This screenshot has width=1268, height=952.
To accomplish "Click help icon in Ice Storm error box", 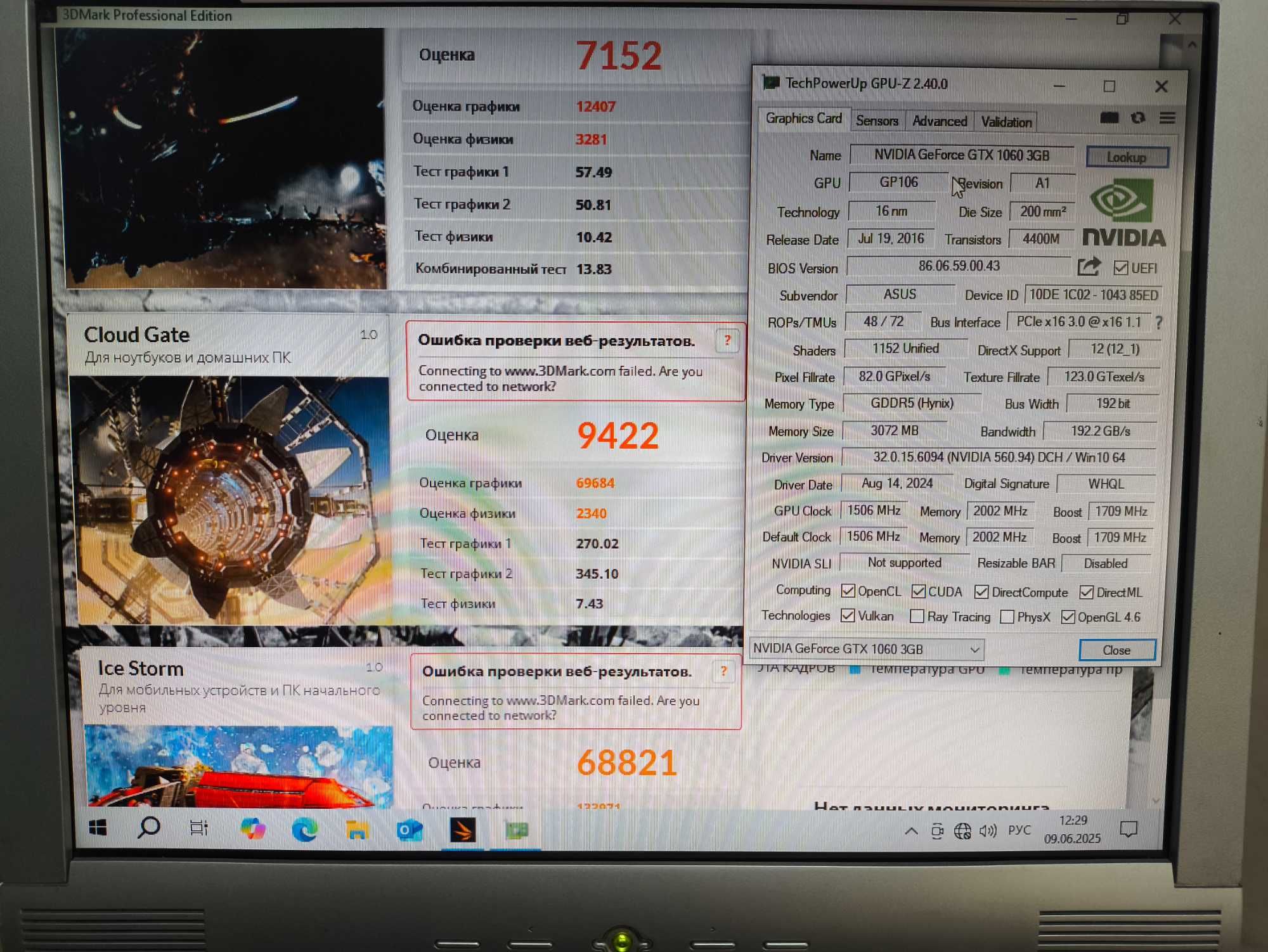I will tap(723, 671).
